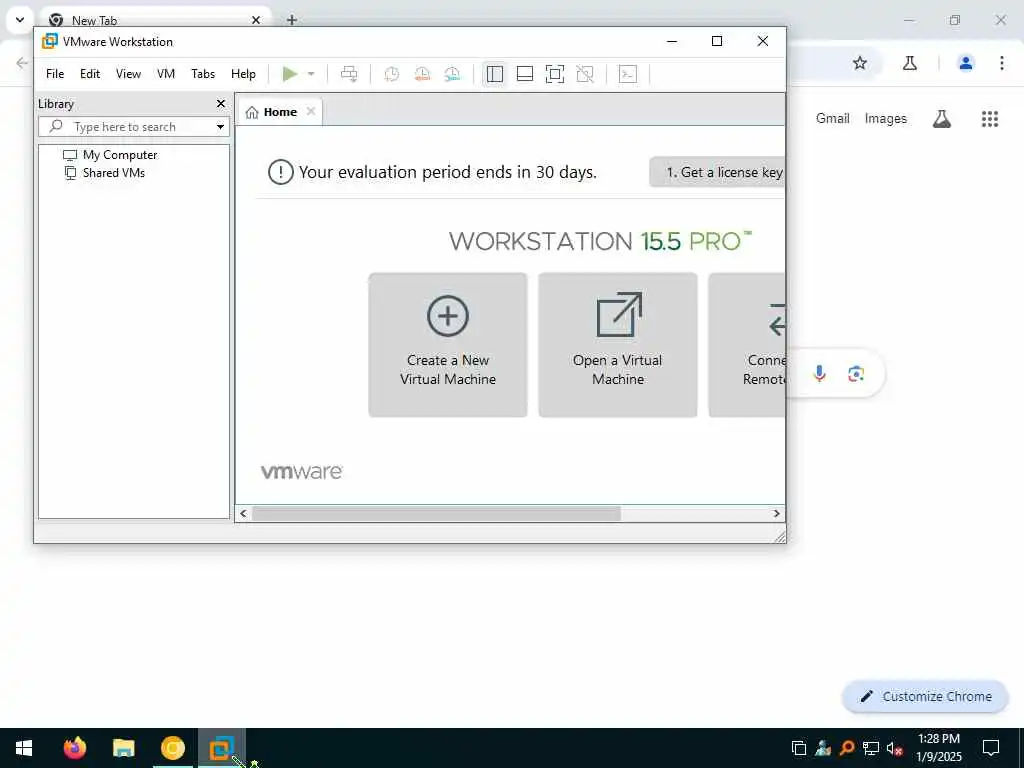The height and width of the screenshot is (768, 1024).
Task: Open the Windows notification center
Action: pos(991,748)
